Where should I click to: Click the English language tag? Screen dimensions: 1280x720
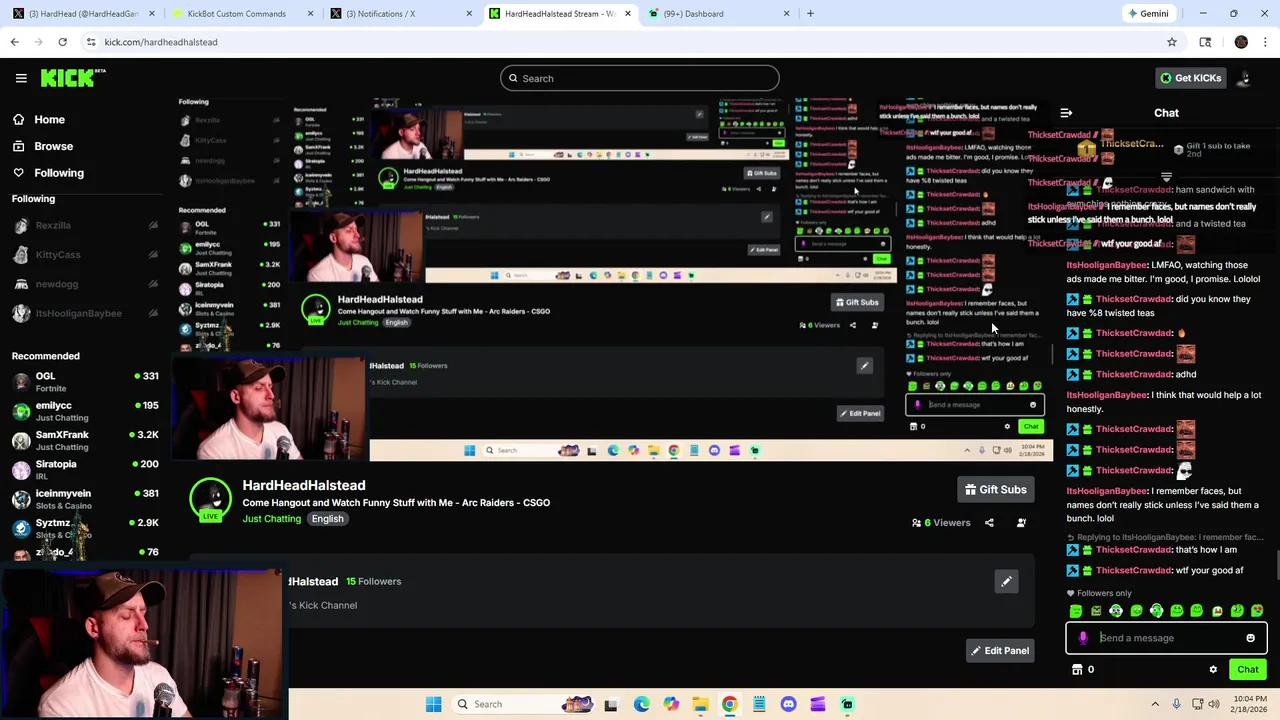pyautogui.click(x=327, y=519)
